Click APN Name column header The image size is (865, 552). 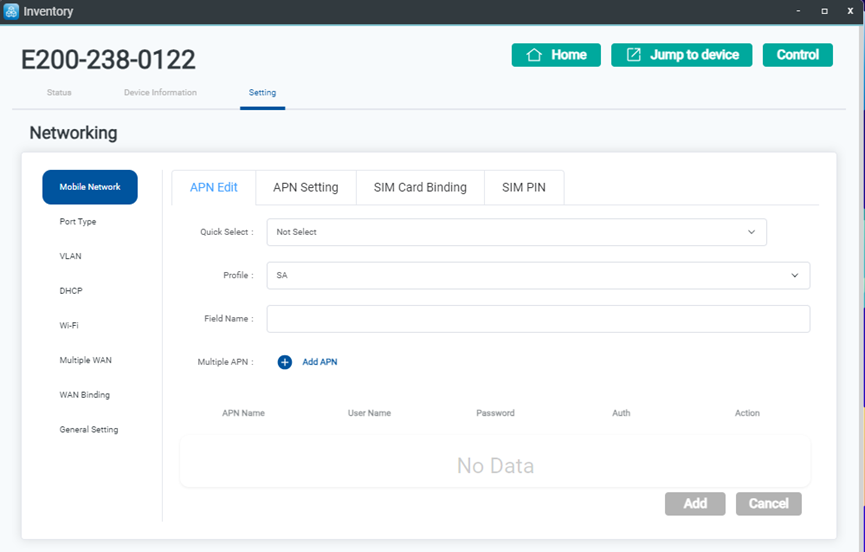click(243, 413)
